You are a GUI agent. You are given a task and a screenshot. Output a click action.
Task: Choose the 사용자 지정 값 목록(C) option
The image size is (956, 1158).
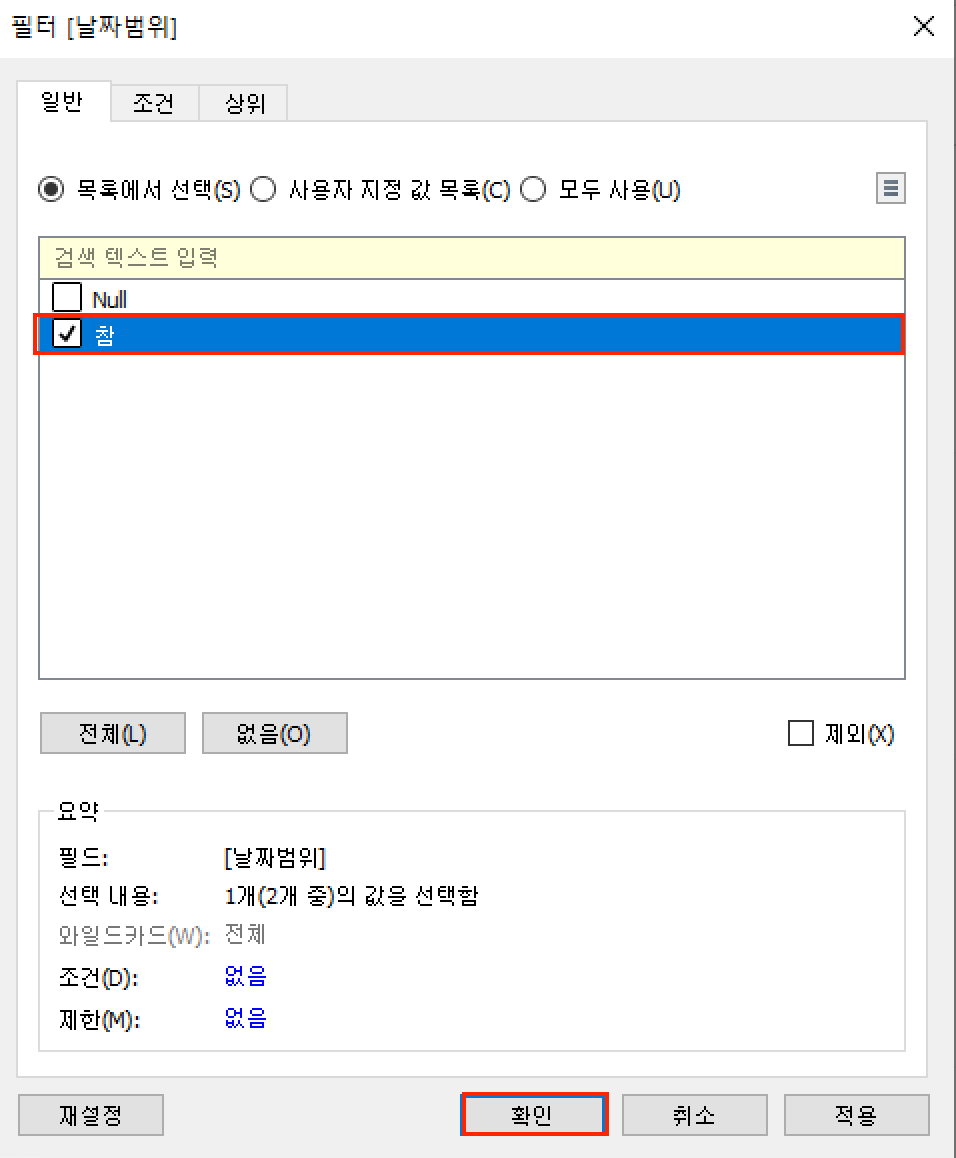click(263, 190)
